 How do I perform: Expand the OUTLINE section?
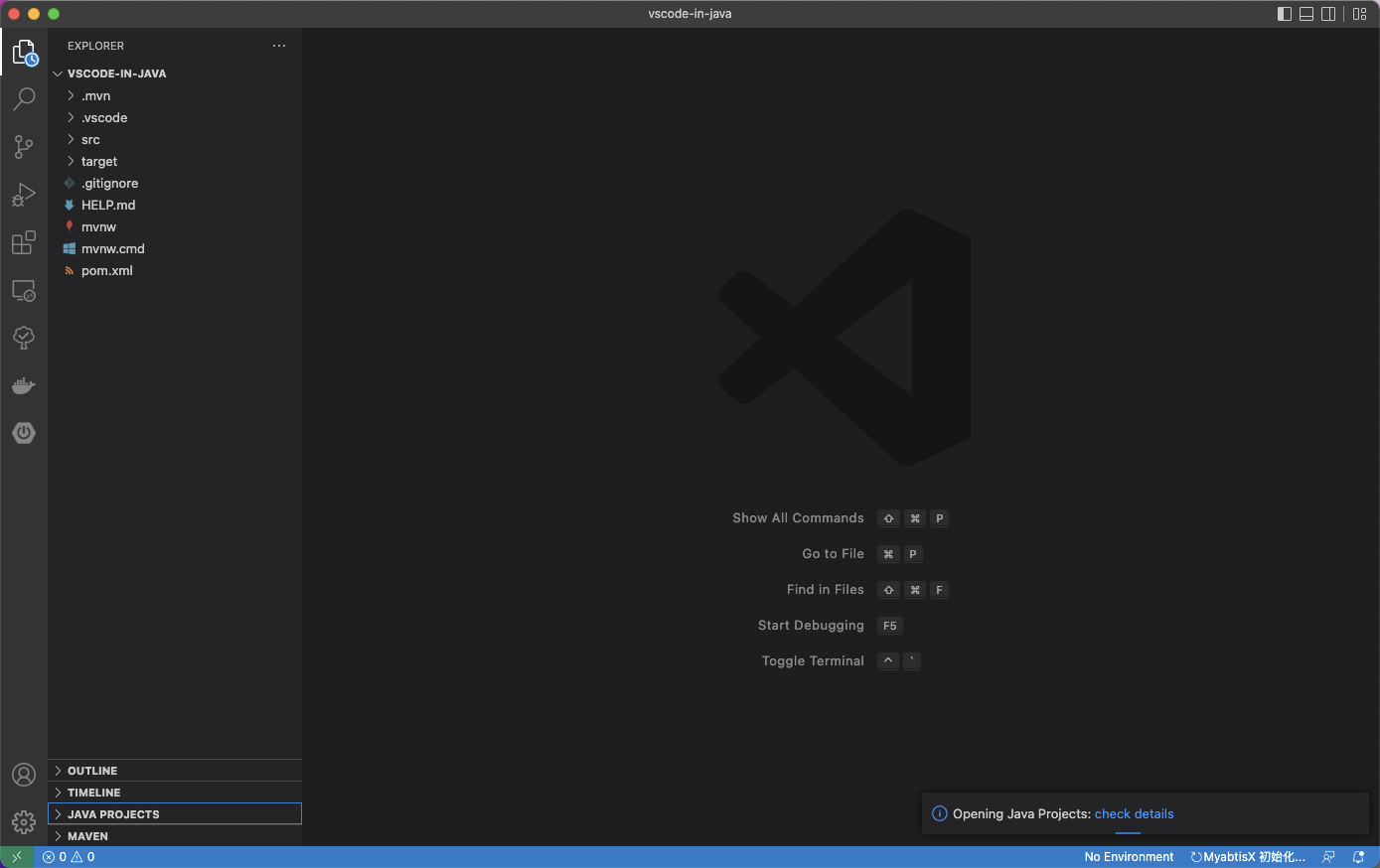[x=175, y=771]
